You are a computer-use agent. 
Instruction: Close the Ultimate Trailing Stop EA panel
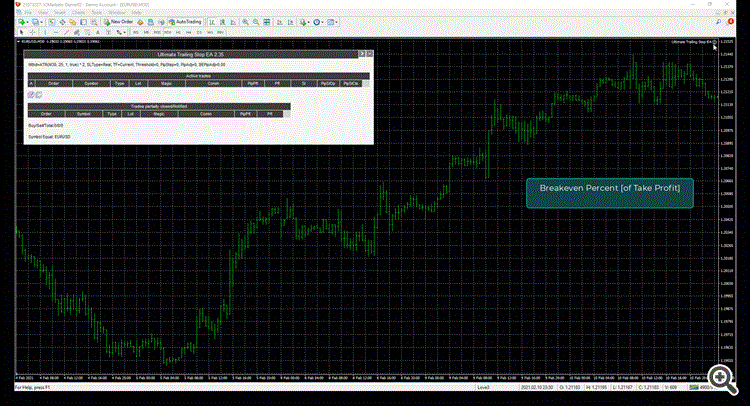pos(369,54)
